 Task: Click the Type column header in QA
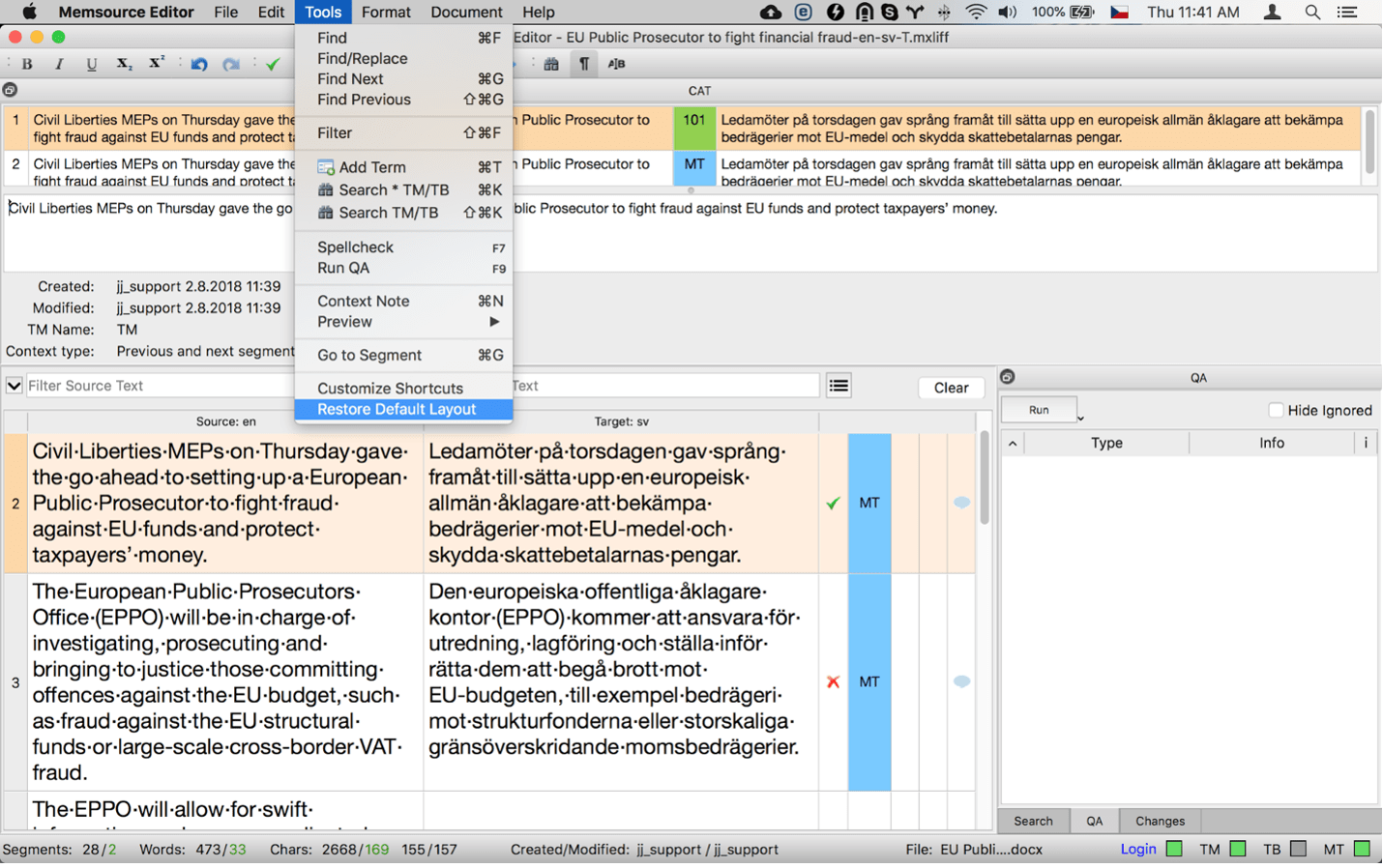[1106, 443]
